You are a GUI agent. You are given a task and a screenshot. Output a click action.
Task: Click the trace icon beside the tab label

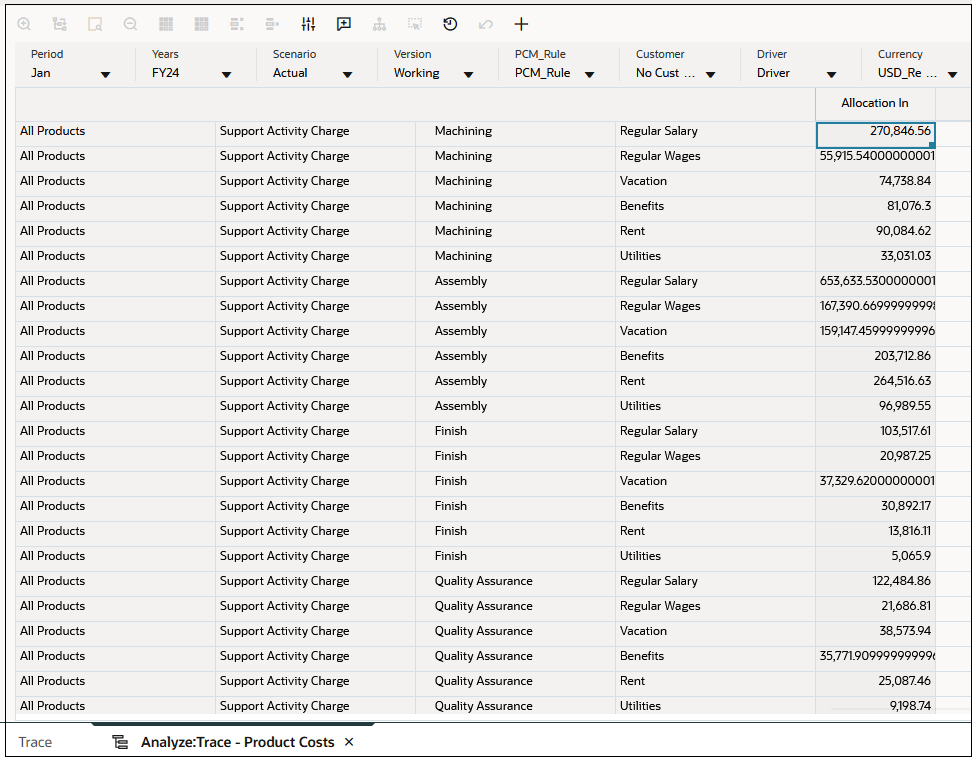(120, 742)
